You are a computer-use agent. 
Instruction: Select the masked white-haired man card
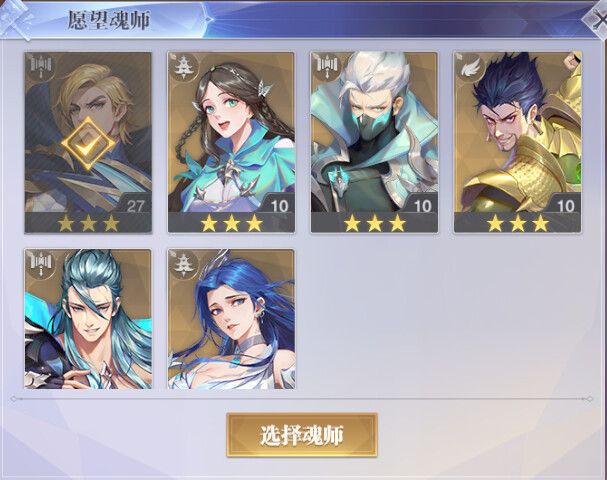tap(374, 142)
